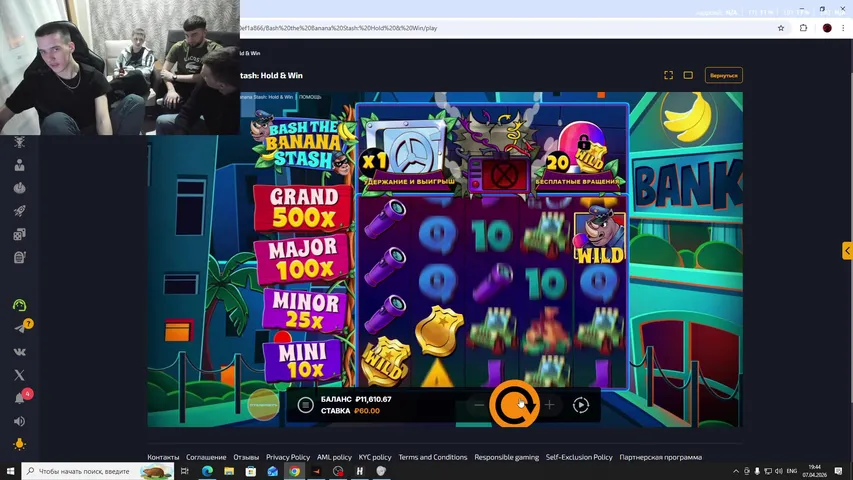
Task: Open the Responsible gaming footer link
Action: point(506,457)
